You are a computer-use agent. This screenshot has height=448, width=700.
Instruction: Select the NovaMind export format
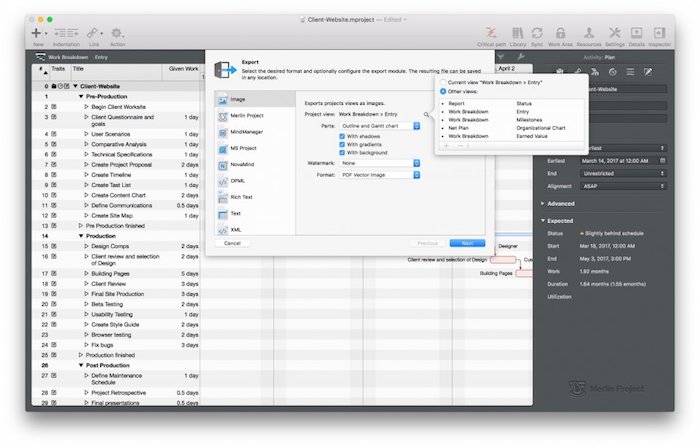[x=255, y=165]
